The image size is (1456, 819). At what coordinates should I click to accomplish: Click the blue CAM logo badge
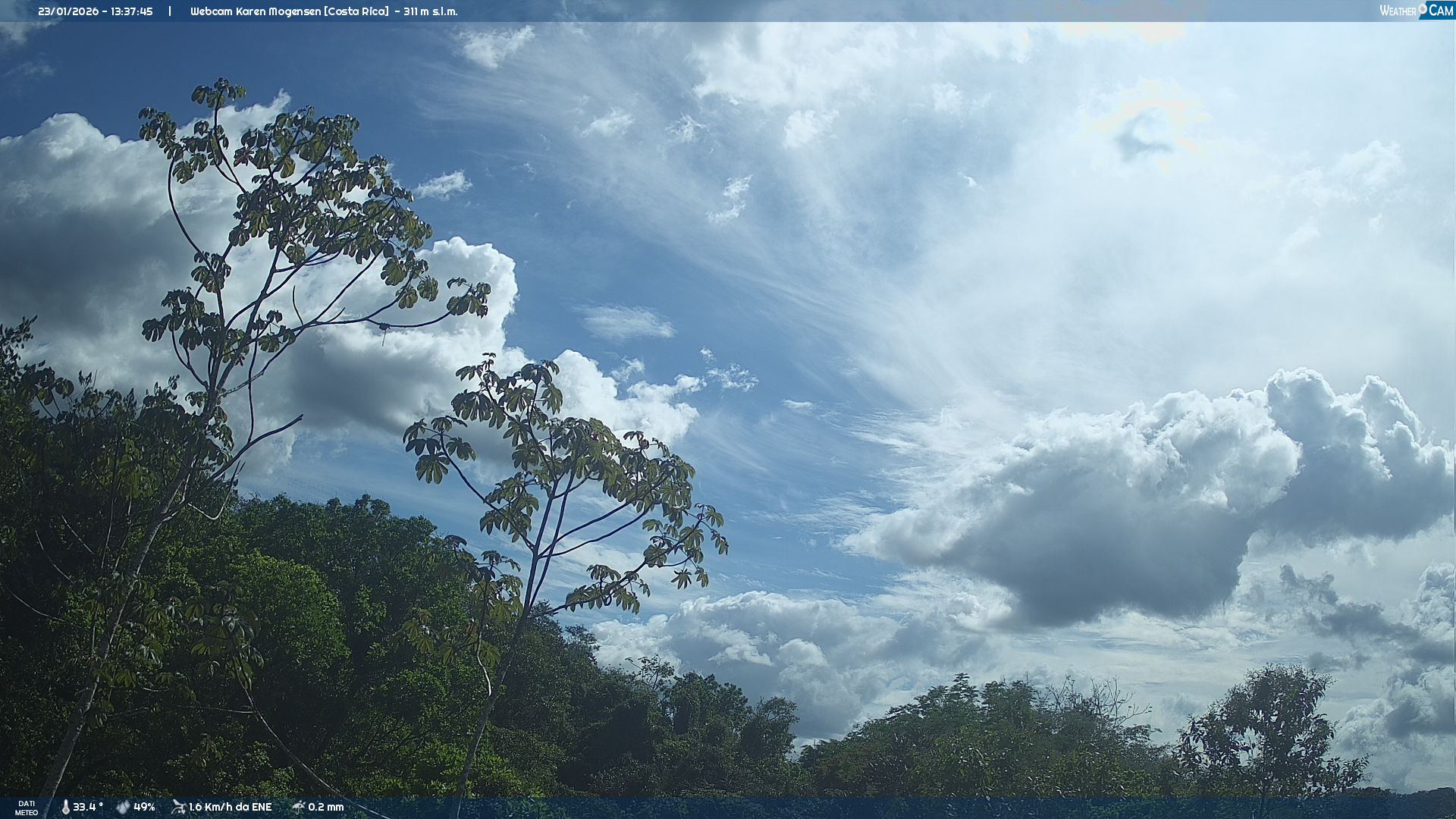coord(1440,11)
